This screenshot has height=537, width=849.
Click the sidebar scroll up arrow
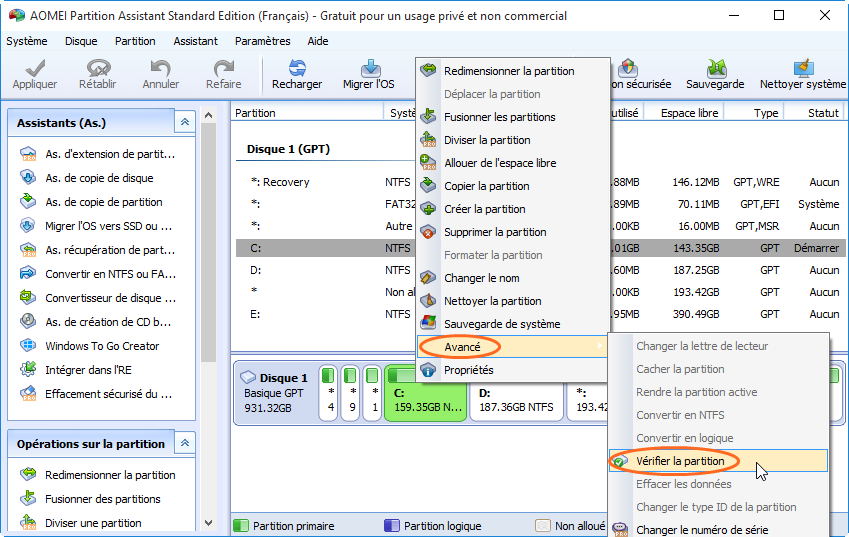coord(208,115)
